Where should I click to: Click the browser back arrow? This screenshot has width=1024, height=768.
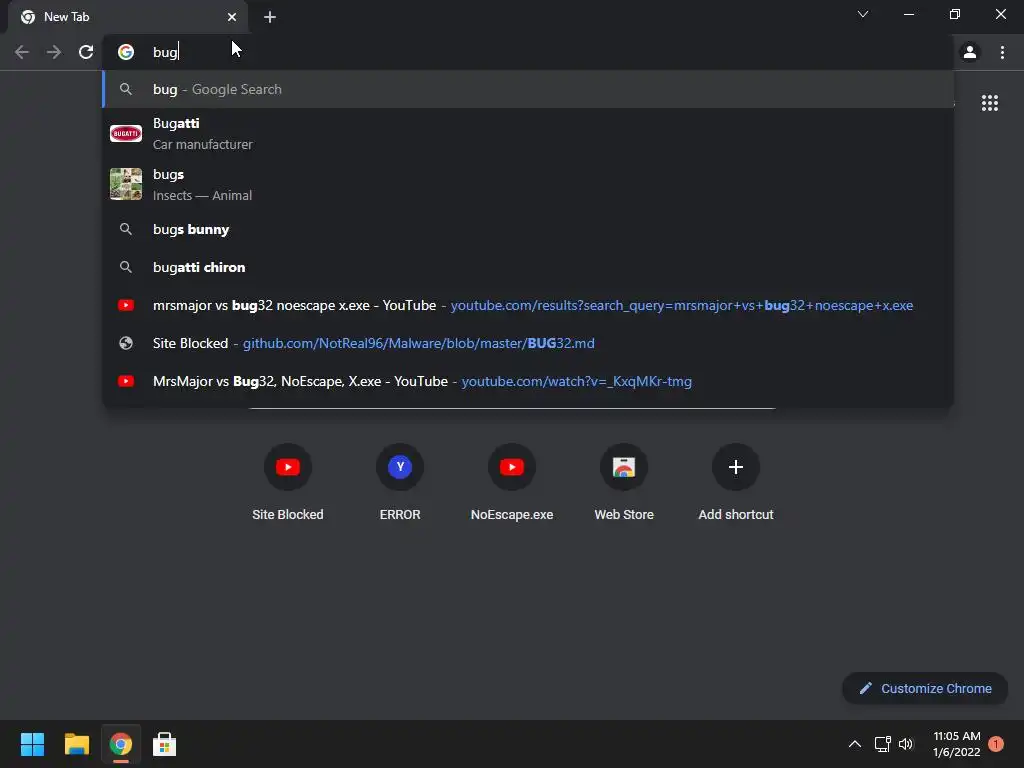[22, 52]
